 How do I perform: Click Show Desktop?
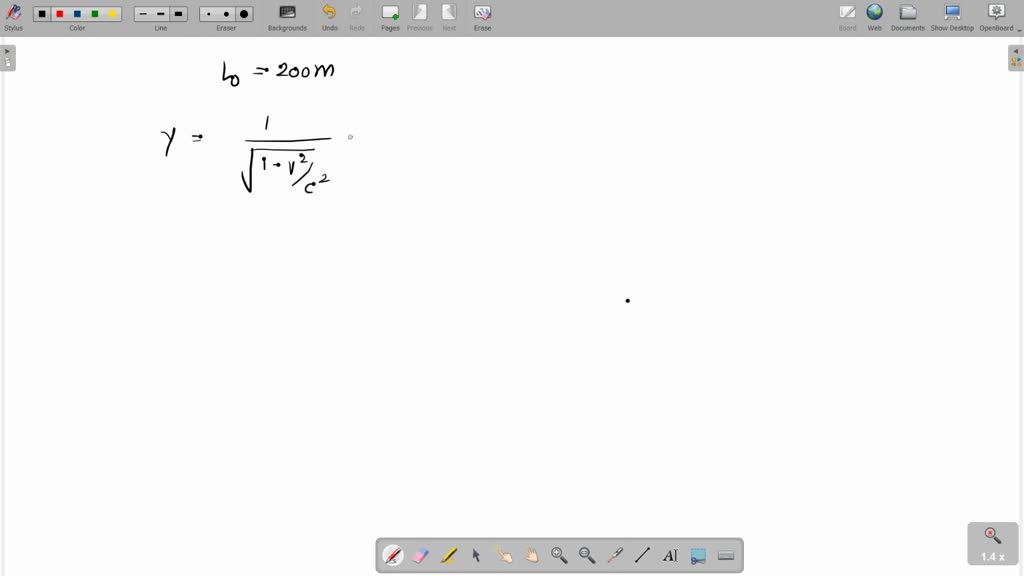[952, 17]
